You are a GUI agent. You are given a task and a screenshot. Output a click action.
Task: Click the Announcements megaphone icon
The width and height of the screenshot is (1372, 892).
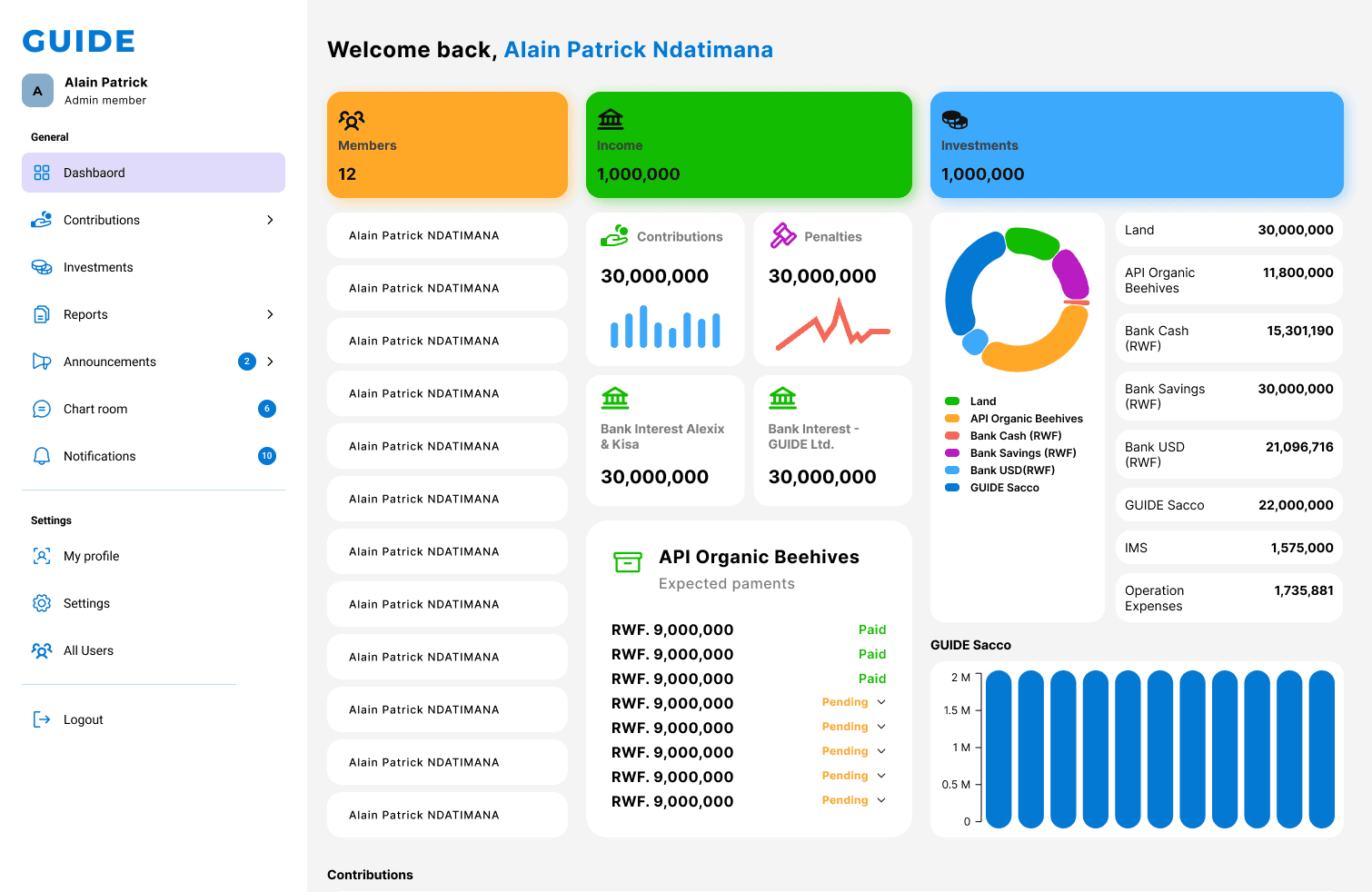coord(42,362)
